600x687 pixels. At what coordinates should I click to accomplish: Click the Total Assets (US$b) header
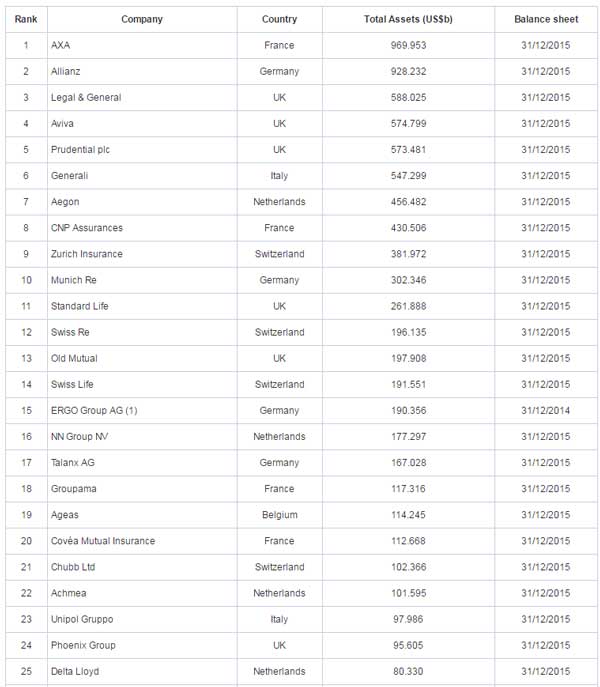[x=405, y=19]
